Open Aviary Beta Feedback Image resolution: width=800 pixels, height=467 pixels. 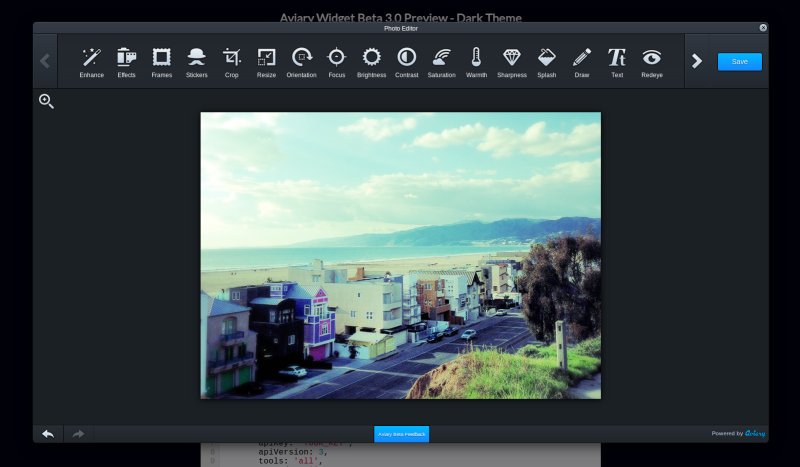point(402,434)
